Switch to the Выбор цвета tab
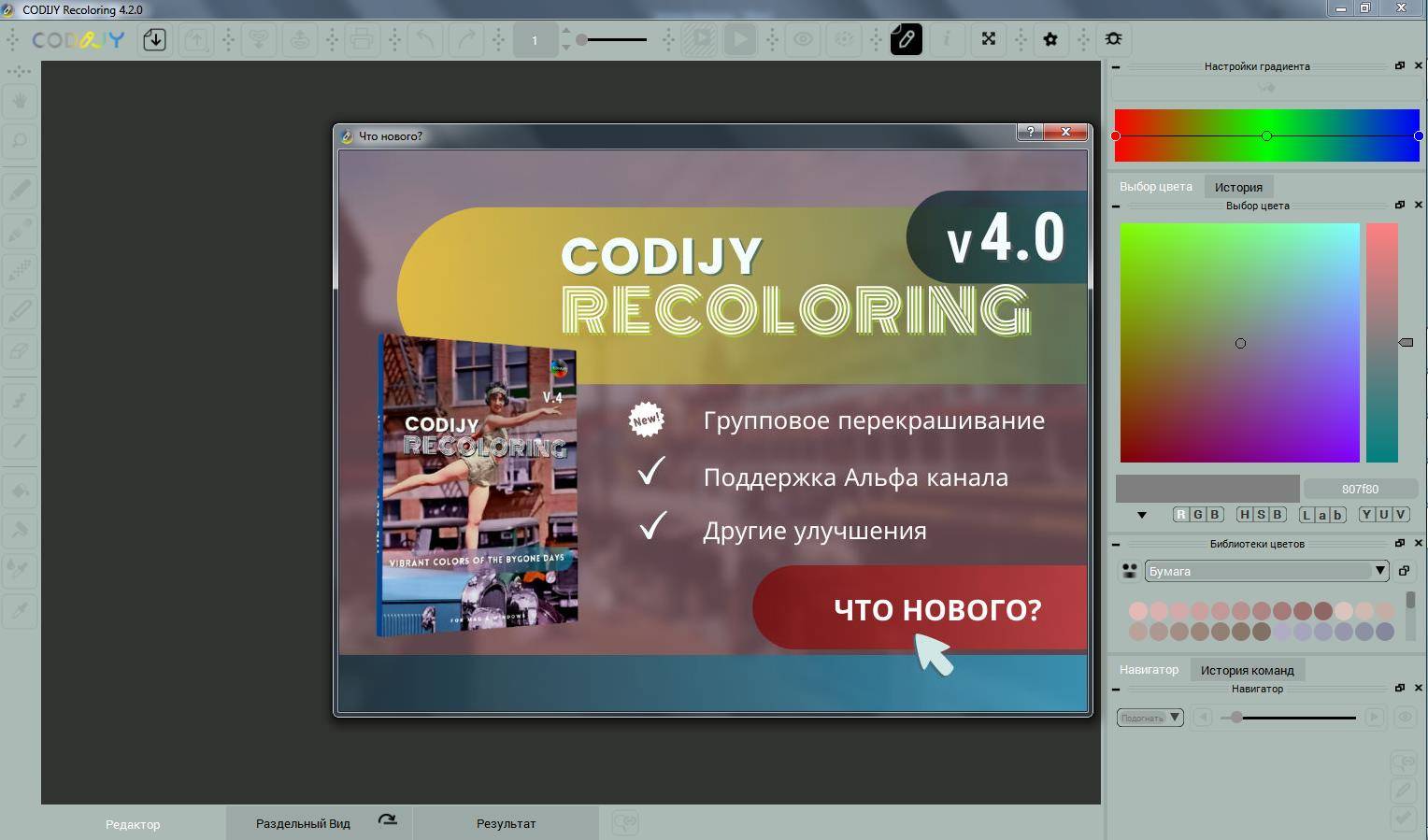 [1156, 187]
